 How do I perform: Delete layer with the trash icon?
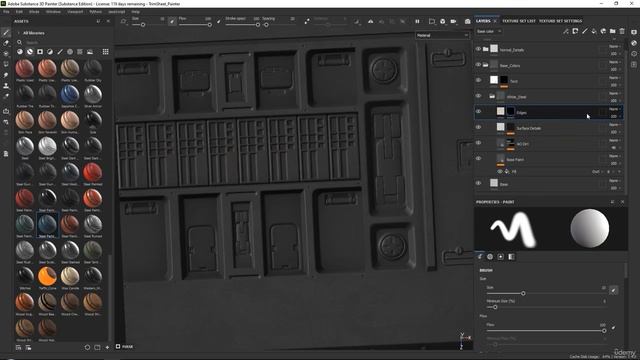[x=622, y=31]
